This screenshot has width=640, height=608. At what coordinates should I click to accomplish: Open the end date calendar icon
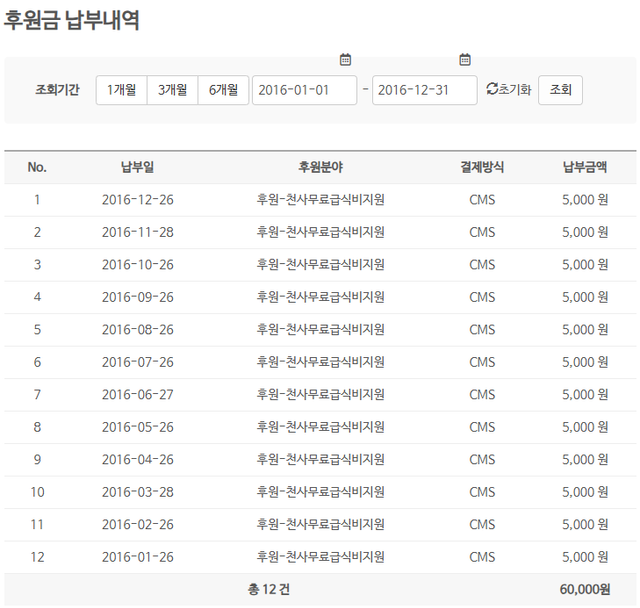pyautogui.click(x=465, y=60)
